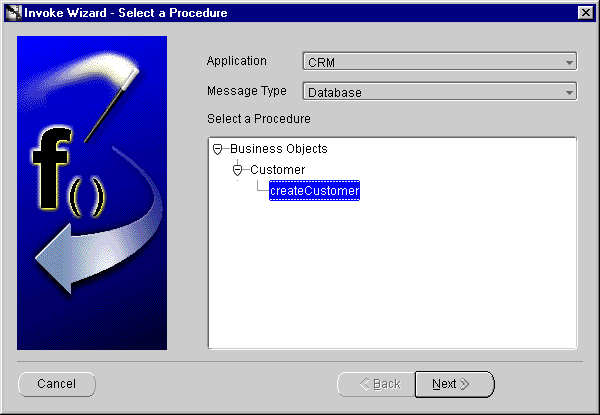Collapse the Customer tree node
The height and width of the screenshot is (415, 600).
click(x=238, y=170)
